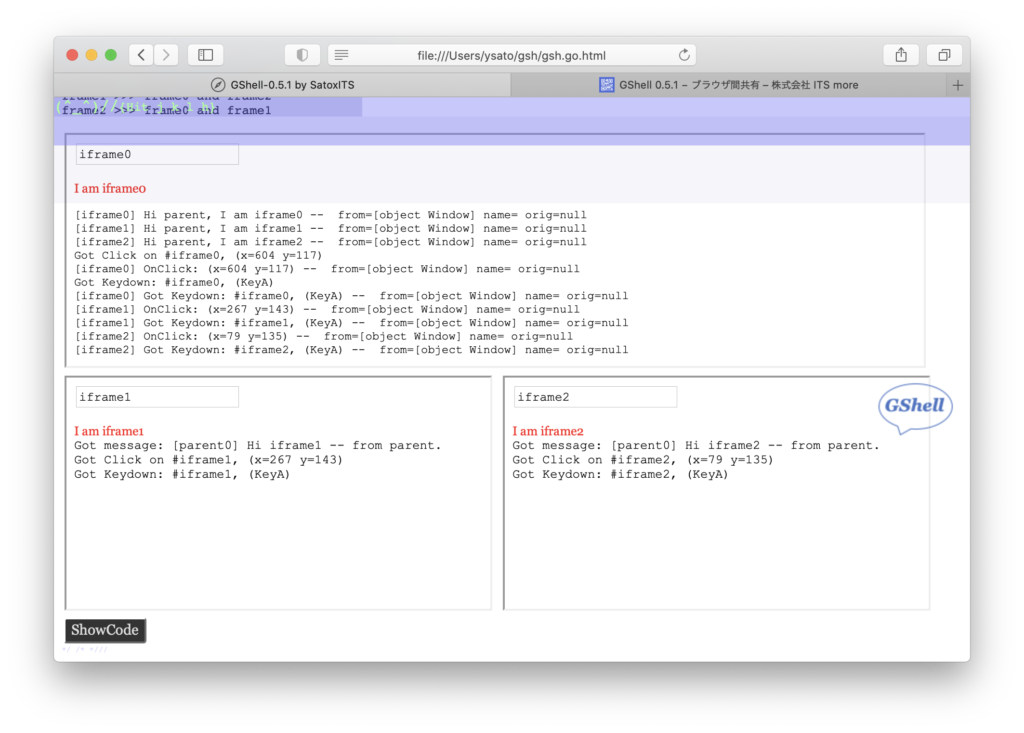This screenshot has width=1024, height=733.
Task: Open a new tab with plus button
Action: point(958,85)
